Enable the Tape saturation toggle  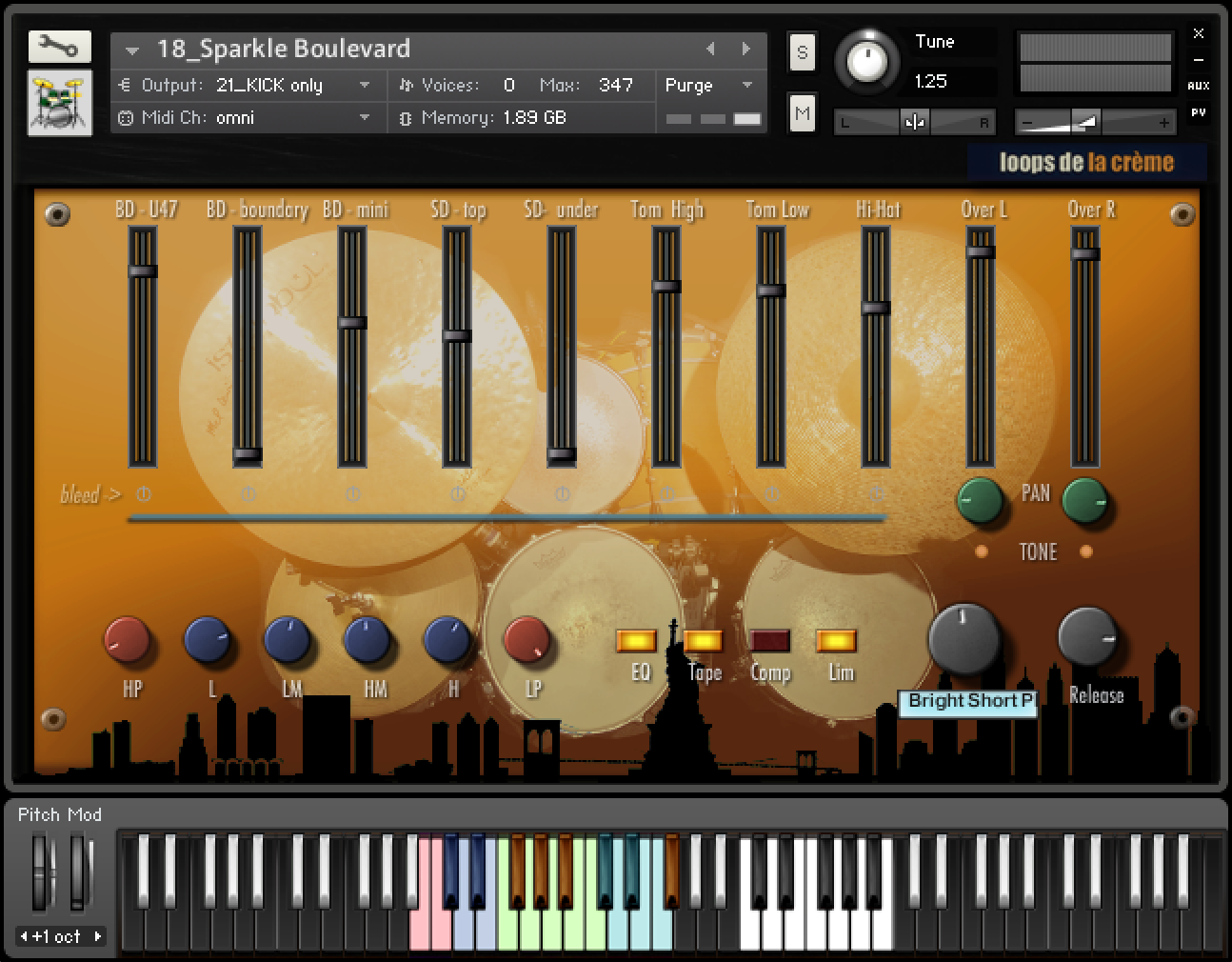[x=702, y=641]
